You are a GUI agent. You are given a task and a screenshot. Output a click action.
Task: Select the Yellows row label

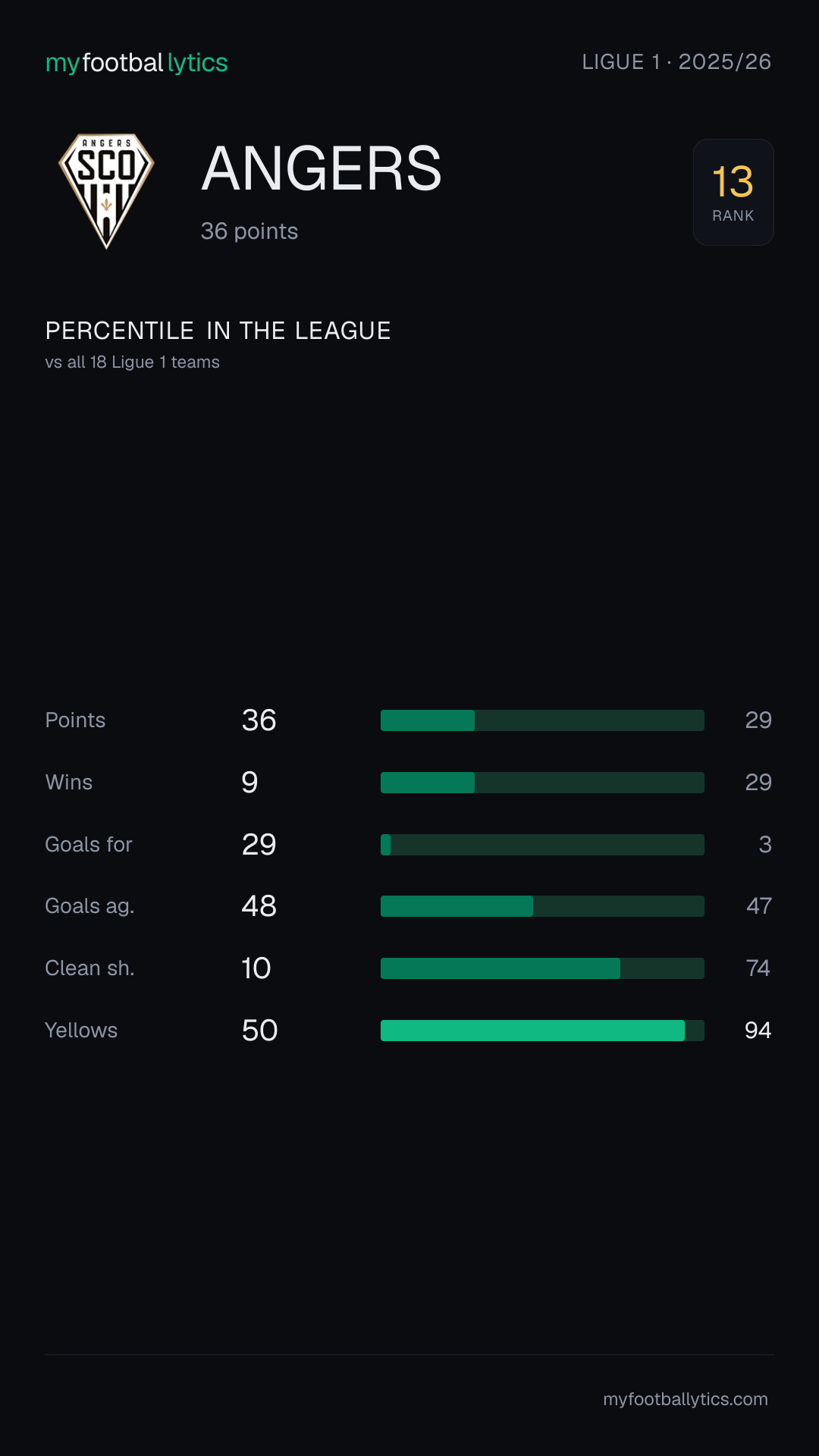(x=81, y=1031)
